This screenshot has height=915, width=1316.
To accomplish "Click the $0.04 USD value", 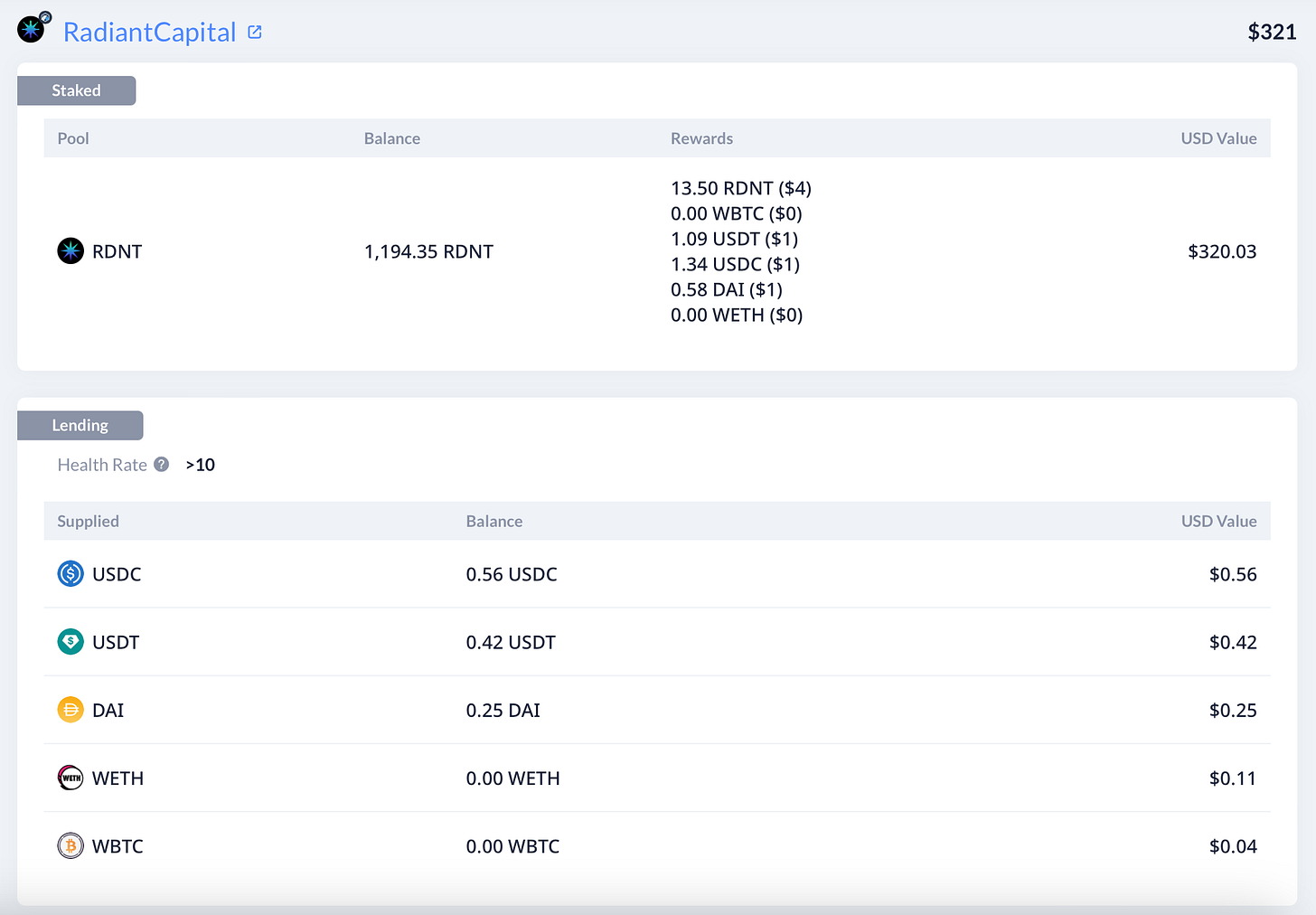I will (1233, 845).
